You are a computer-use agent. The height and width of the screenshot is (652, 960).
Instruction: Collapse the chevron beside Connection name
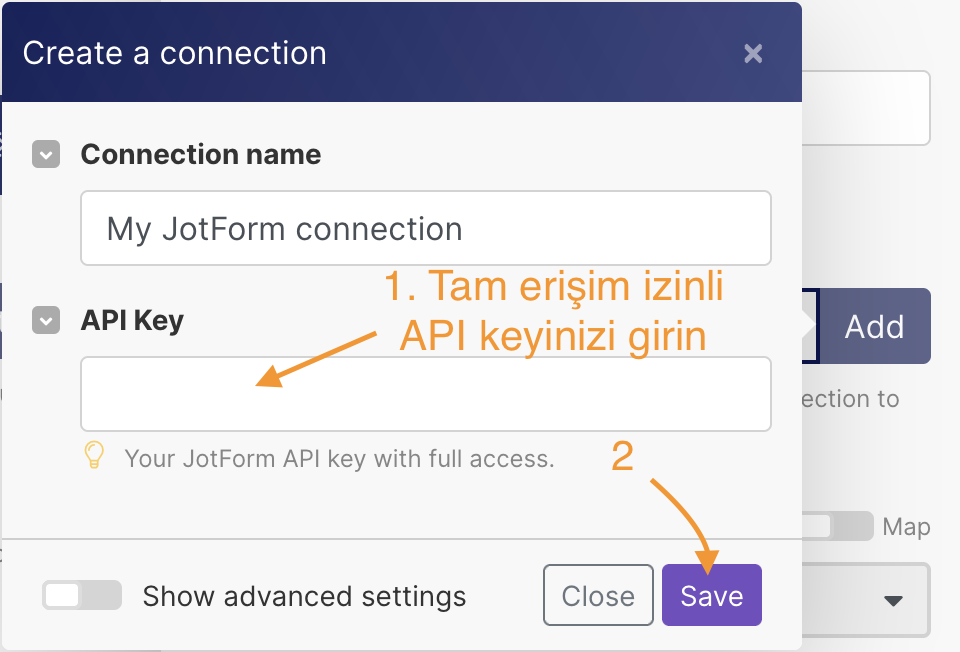[x=46, y=155]
